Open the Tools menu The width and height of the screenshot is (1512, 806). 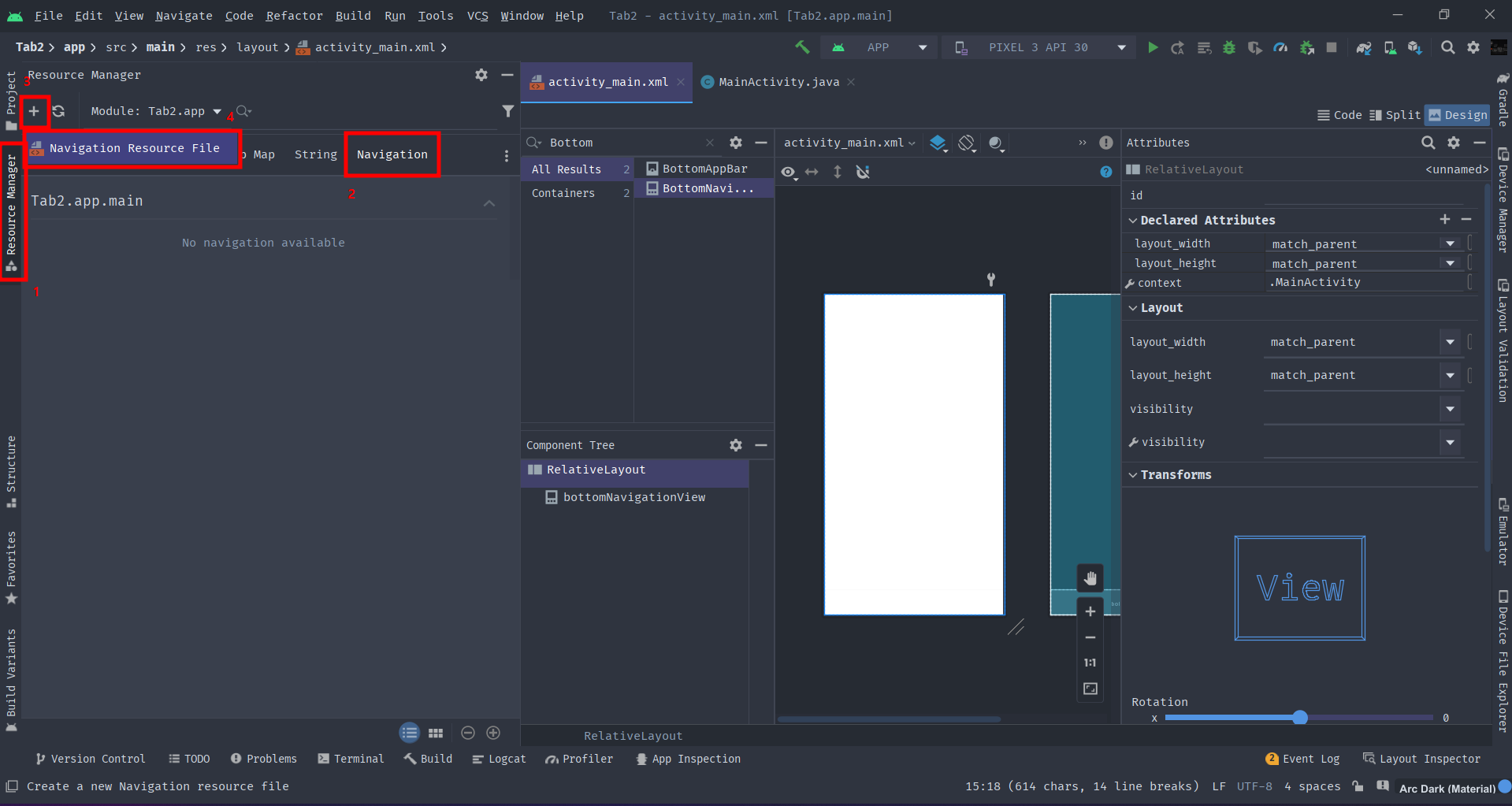435,16
